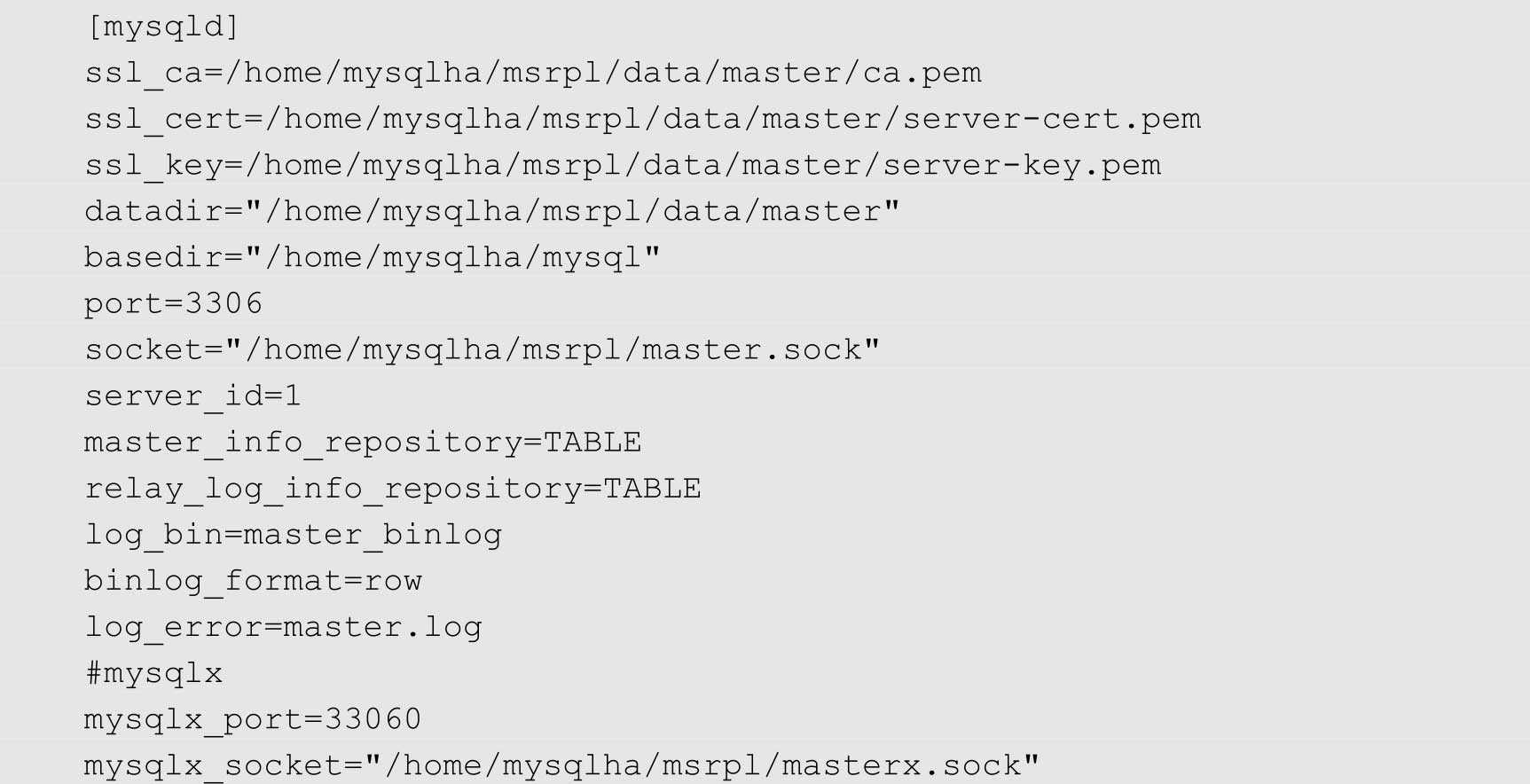This screenshot has width=1530, height=784.
Task: Click the binlog_format=row line
Action: (254, 580)
